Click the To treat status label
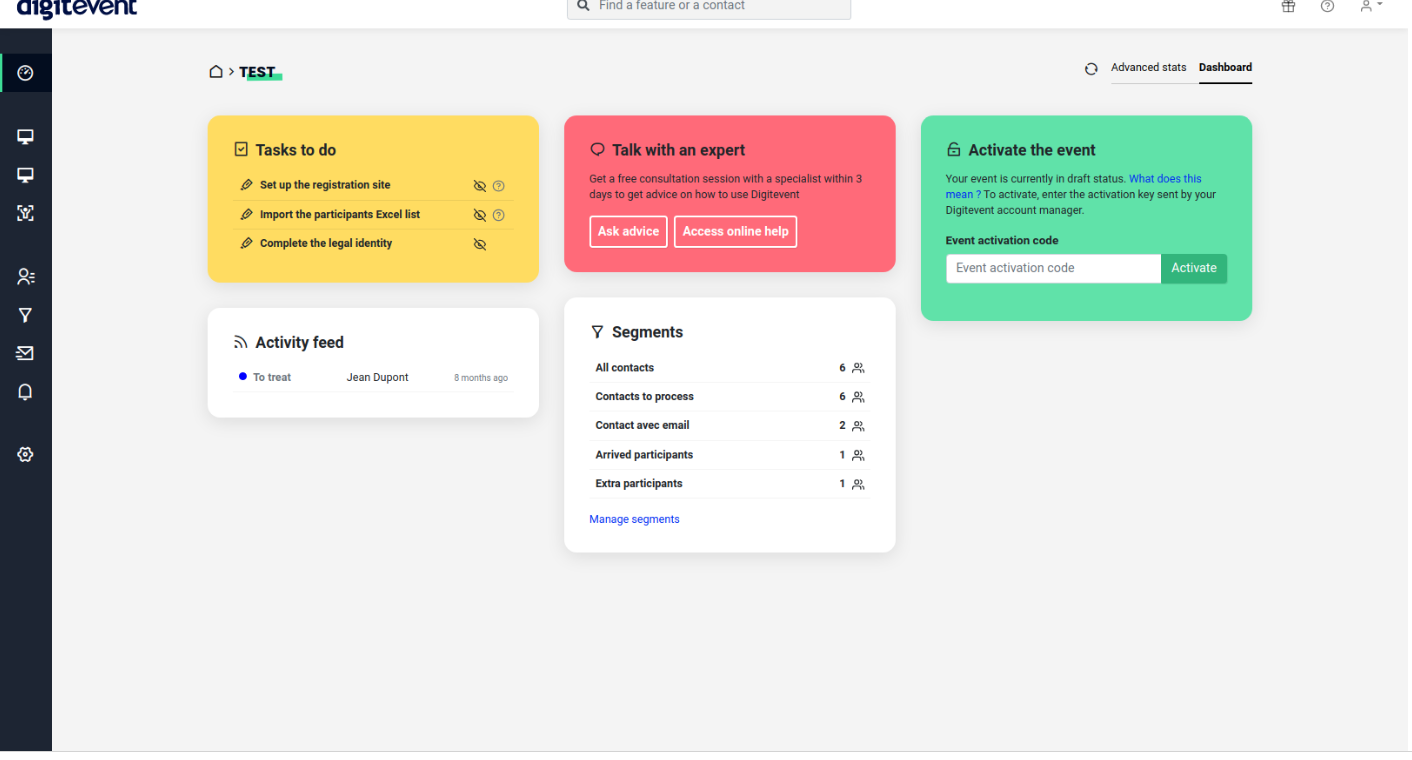Viewport: 1412px width, 760px height. point(272,377)
